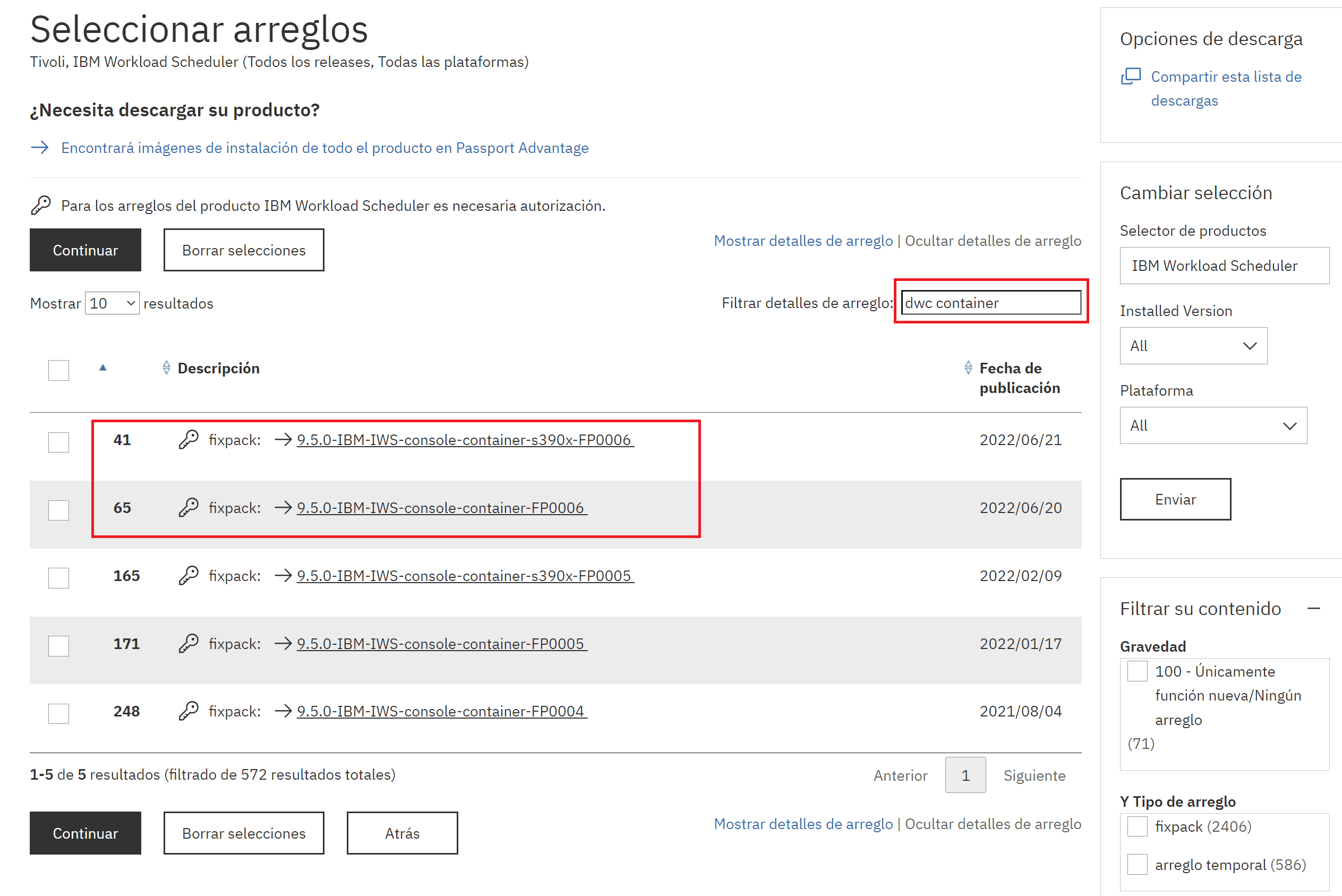This screenshot has width=1342, height=896.
Task: Collapse Filtrar su contenido with minus icon
Action: coord(1313,609)
